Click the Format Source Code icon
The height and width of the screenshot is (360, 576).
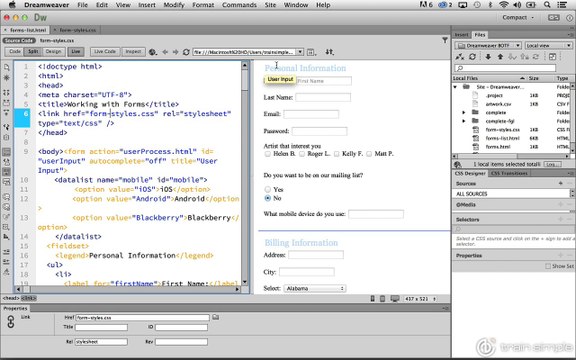pyautogui.click(x=7, y=272)
